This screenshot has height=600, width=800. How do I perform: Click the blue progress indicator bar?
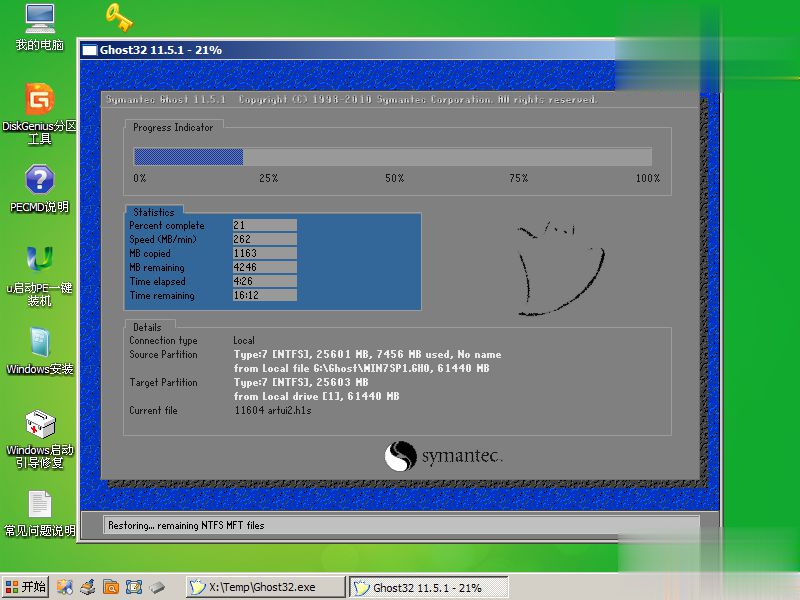[x=188, y=157]
